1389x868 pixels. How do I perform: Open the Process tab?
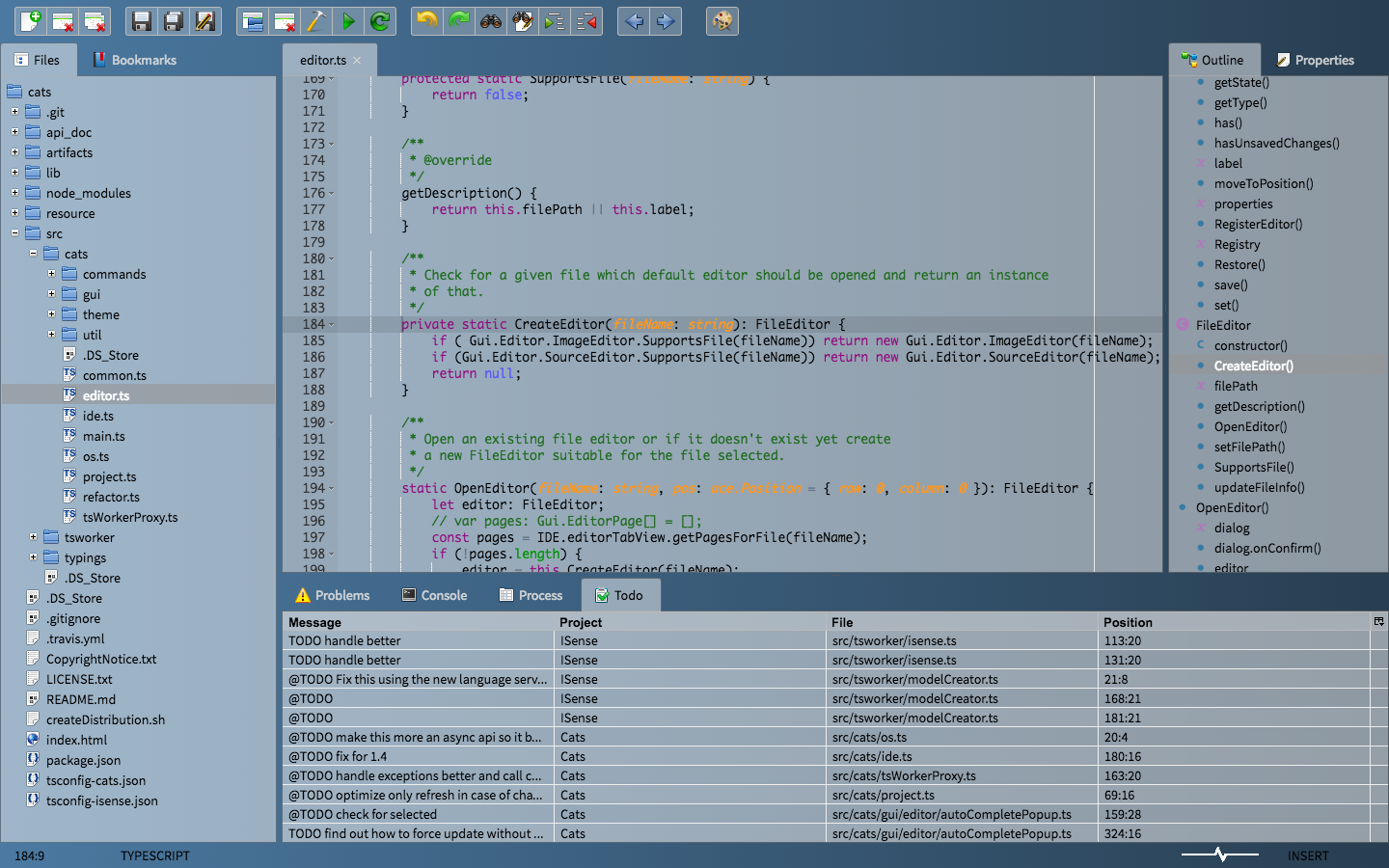tap(531, 595)
